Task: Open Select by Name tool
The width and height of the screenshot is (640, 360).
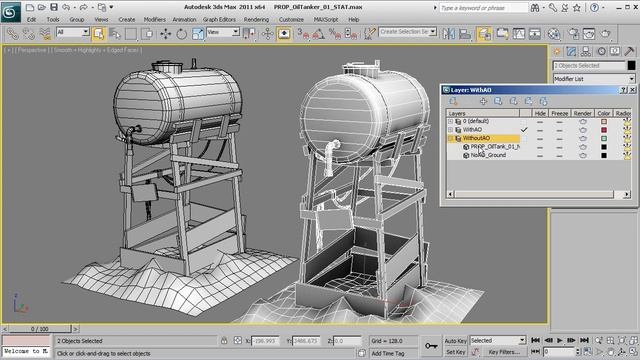Action: (115, 34)
